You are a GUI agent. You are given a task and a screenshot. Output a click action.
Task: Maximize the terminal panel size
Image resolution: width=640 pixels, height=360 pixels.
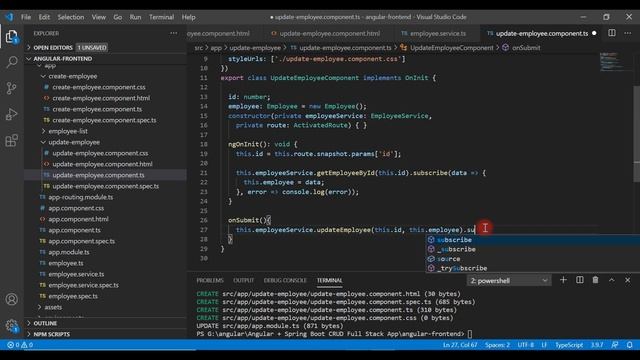[x=611, y=280]
